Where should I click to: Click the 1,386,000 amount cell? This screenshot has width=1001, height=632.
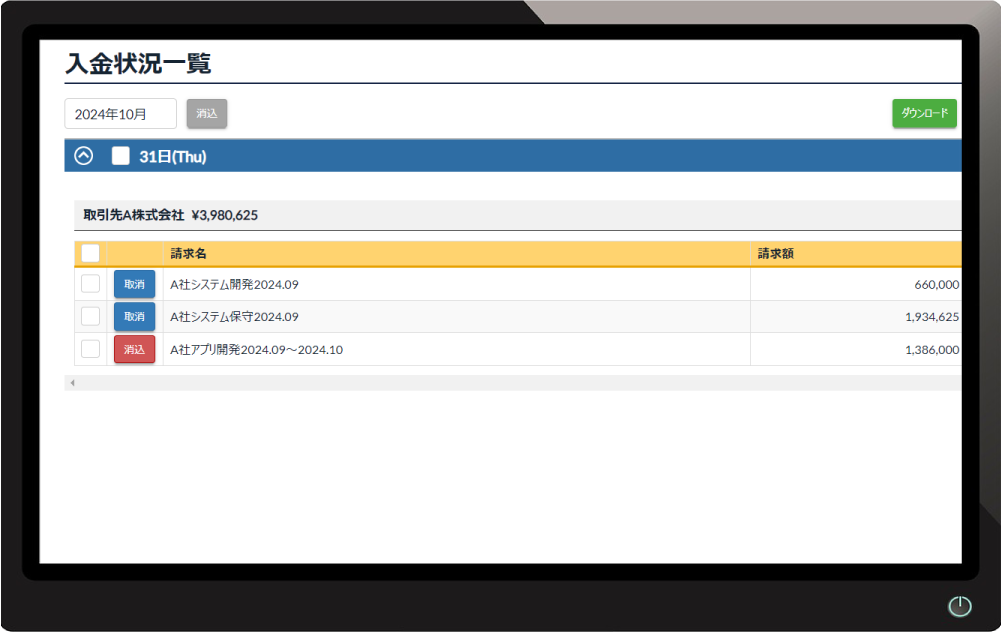tap(855, 349)
